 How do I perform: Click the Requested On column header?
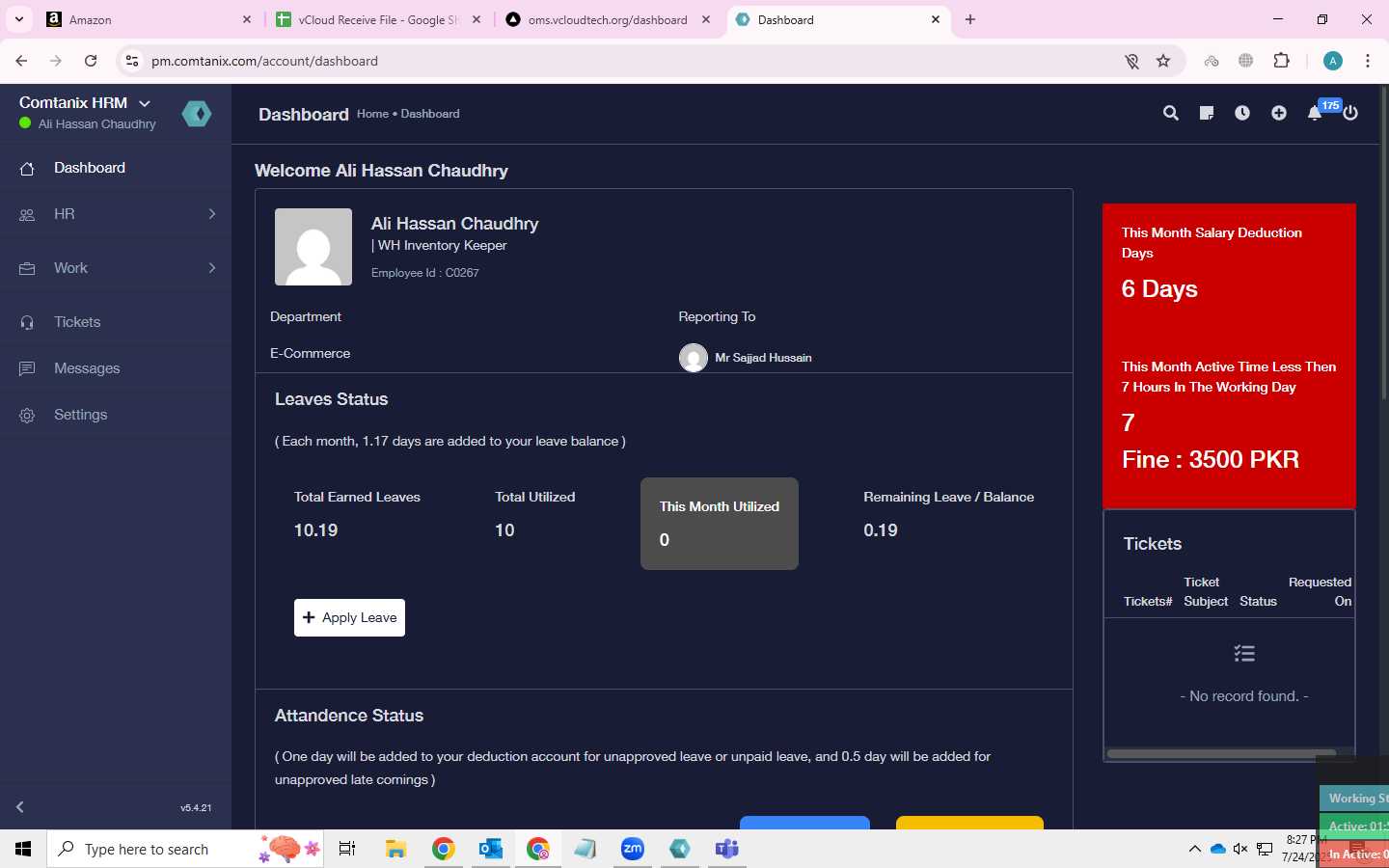pyautogui.click(x=1321, y=591)
